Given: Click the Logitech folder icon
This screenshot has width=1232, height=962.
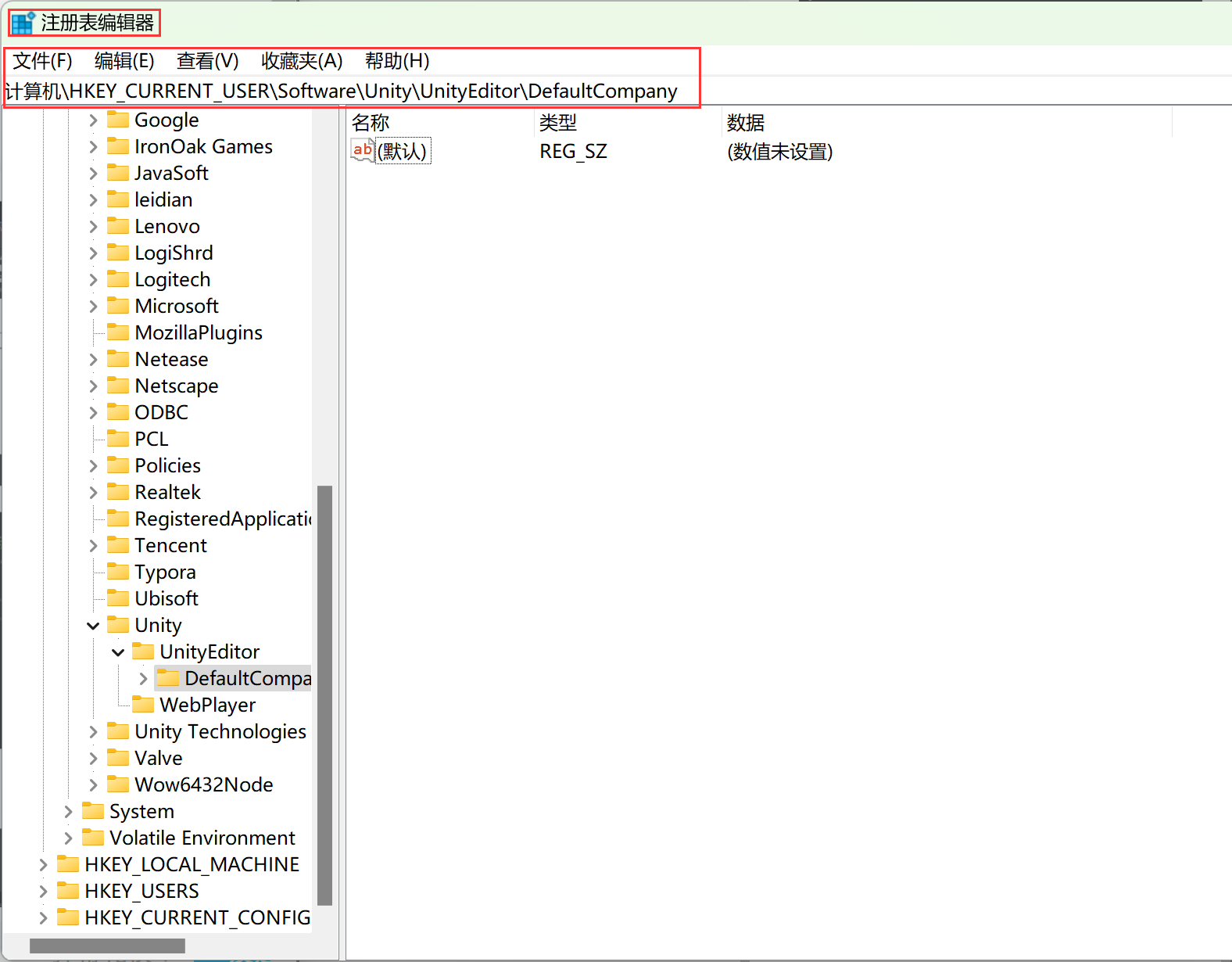Looking at the screenshot, I should pyautogui.click(x=118, y=279).
